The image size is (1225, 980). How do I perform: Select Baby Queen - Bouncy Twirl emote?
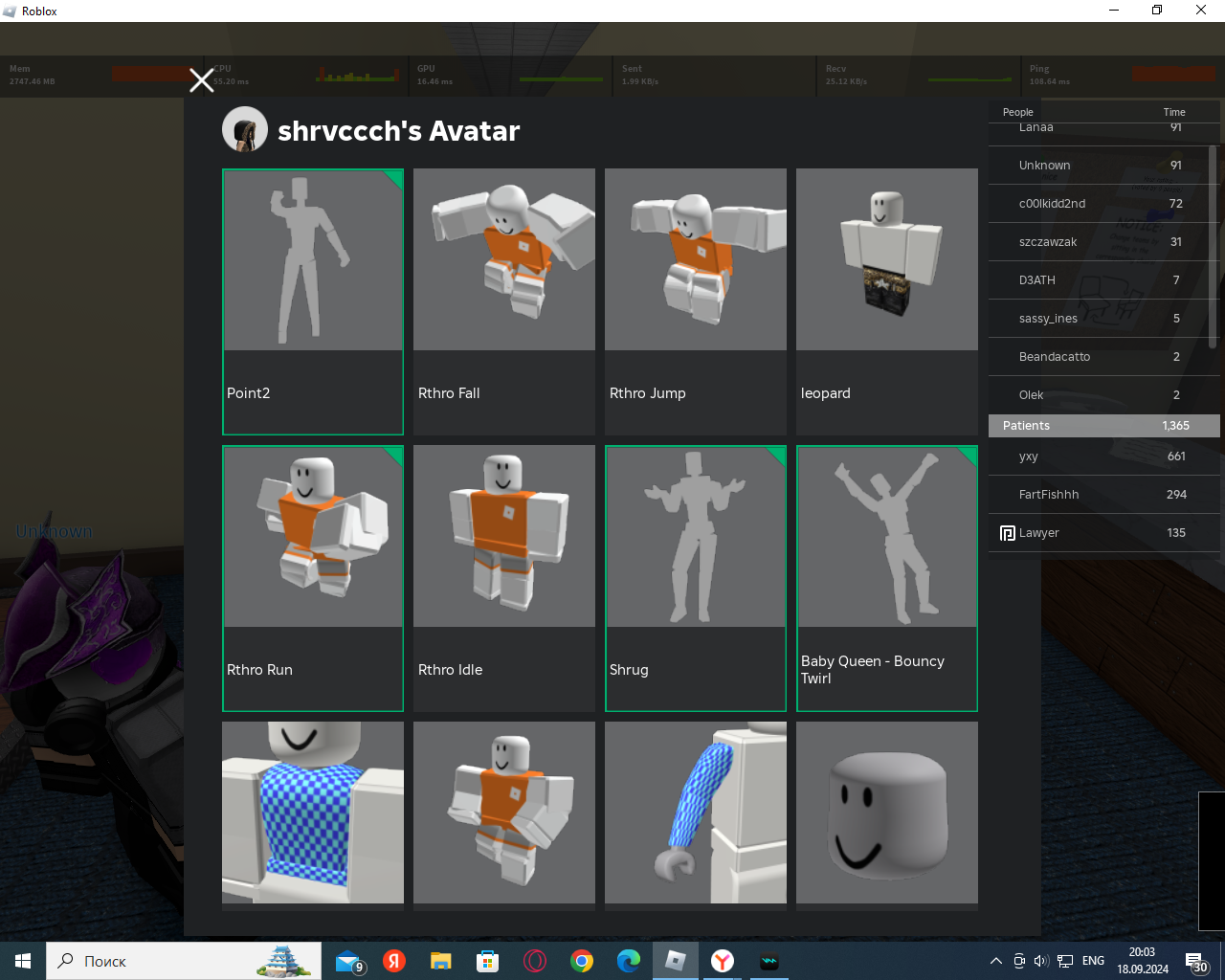coord(887,578)
